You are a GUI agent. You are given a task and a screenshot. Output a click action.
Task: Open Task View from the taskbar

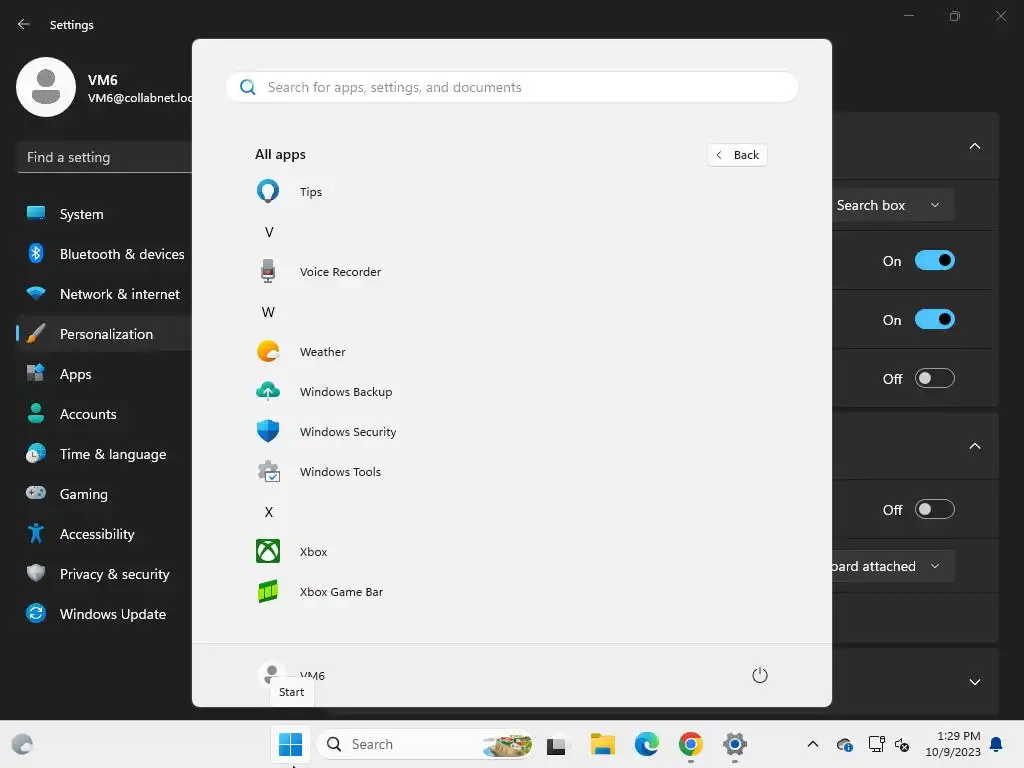[x=556, y=744]
